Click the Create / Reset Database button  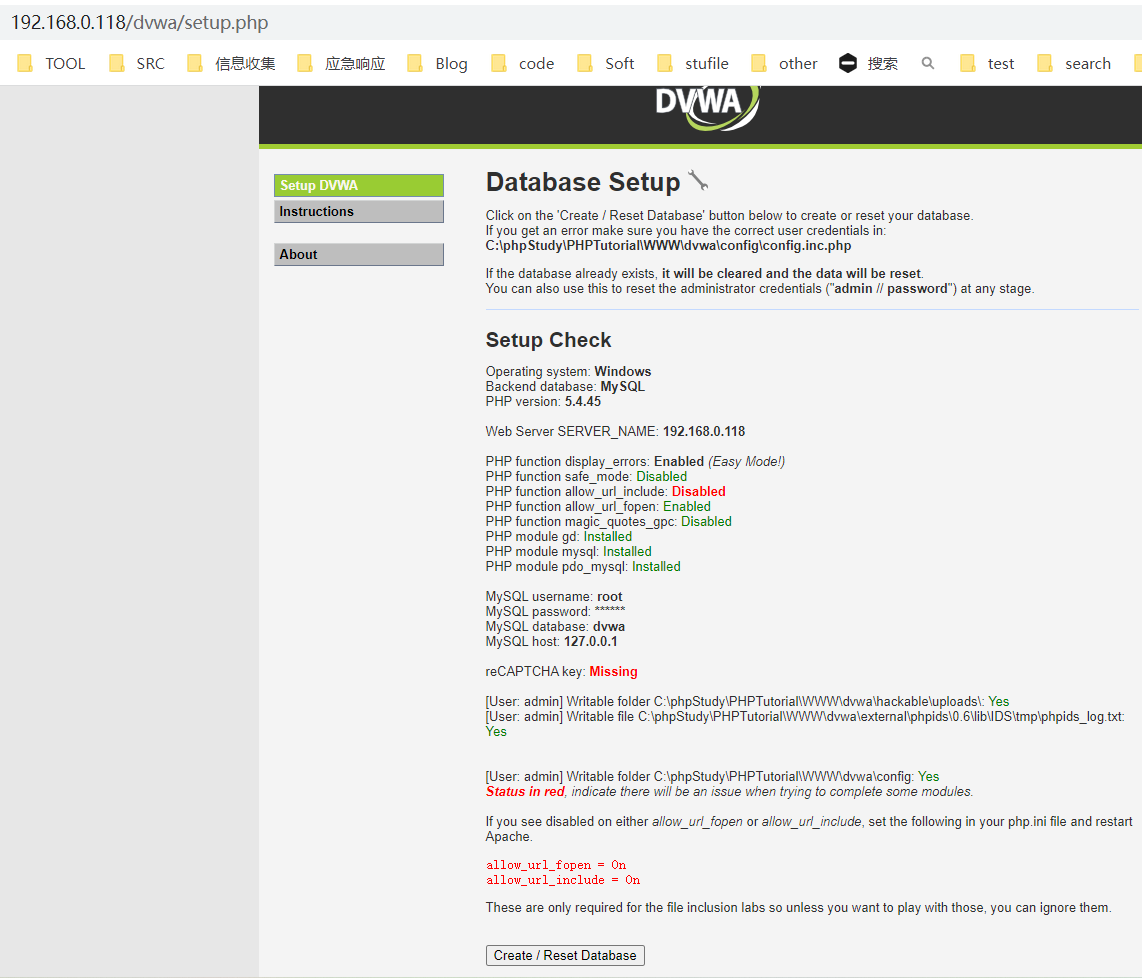(565, 955)
